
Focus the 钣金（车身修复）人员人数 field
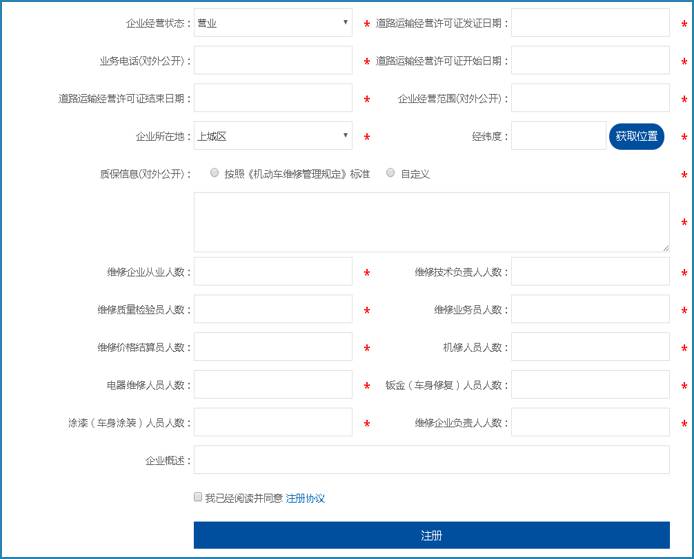590,384
